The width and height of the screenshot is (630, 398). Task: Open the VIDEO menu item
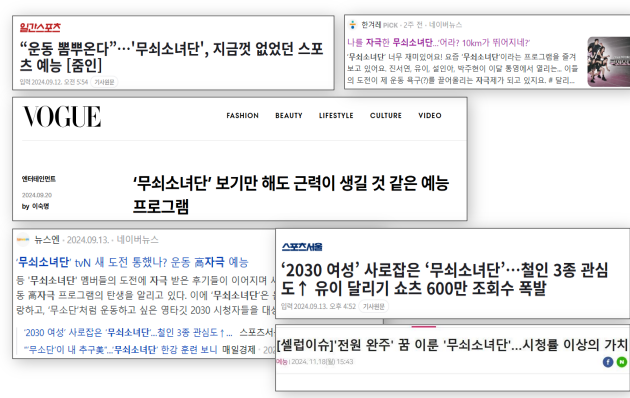click(430, 116)
